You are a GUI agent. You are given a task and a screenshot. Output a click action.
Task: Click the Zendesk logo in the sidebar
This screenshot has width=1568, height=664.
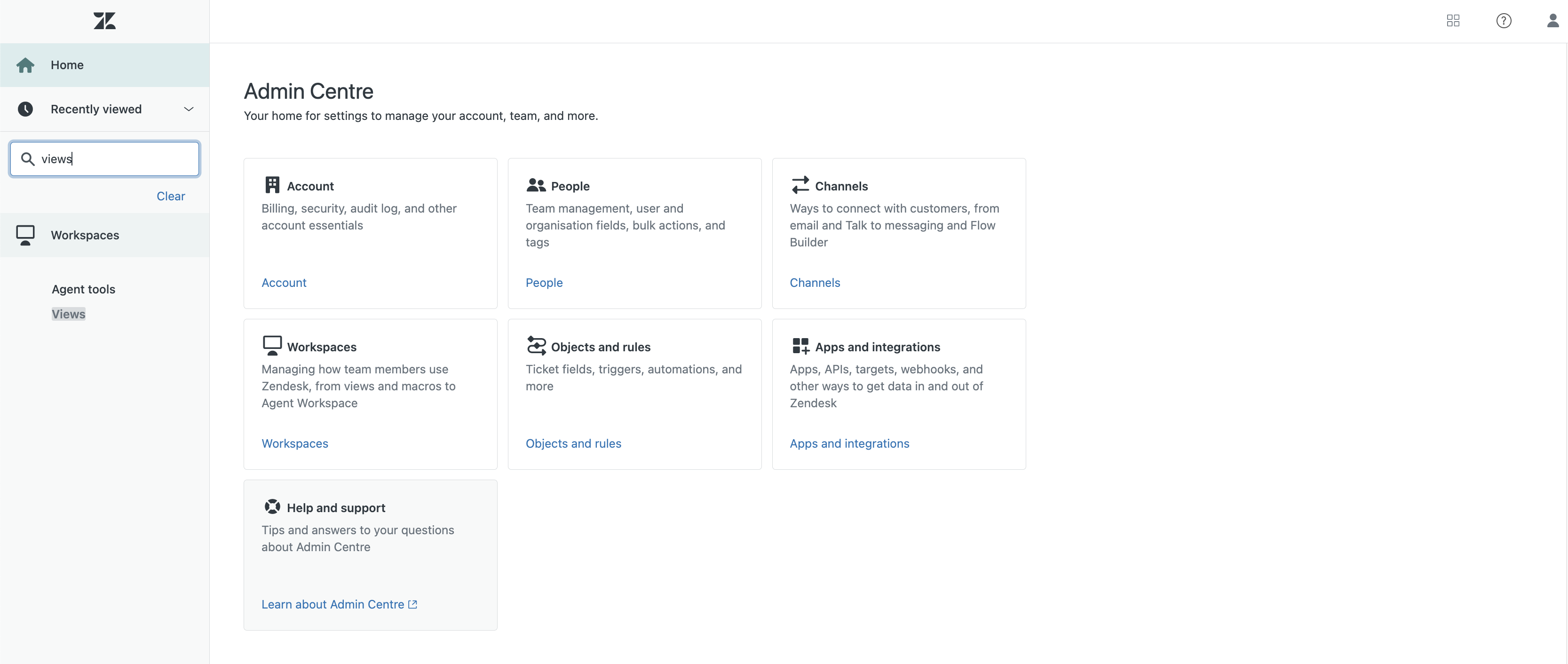click(104, 20)
